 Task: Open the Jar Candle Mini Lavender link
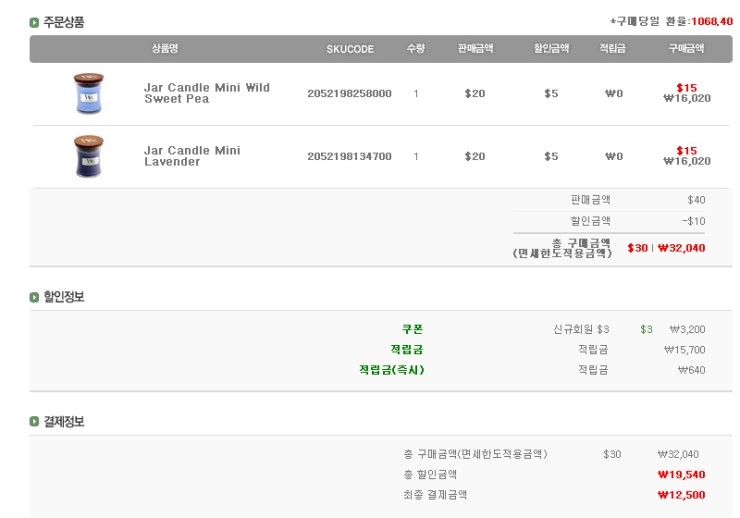(192, 156)
